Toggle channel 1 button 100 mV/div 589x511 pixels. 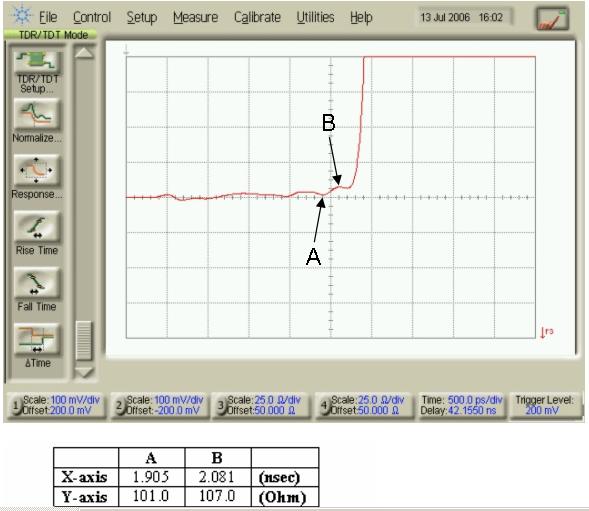(x=56, y=405)
